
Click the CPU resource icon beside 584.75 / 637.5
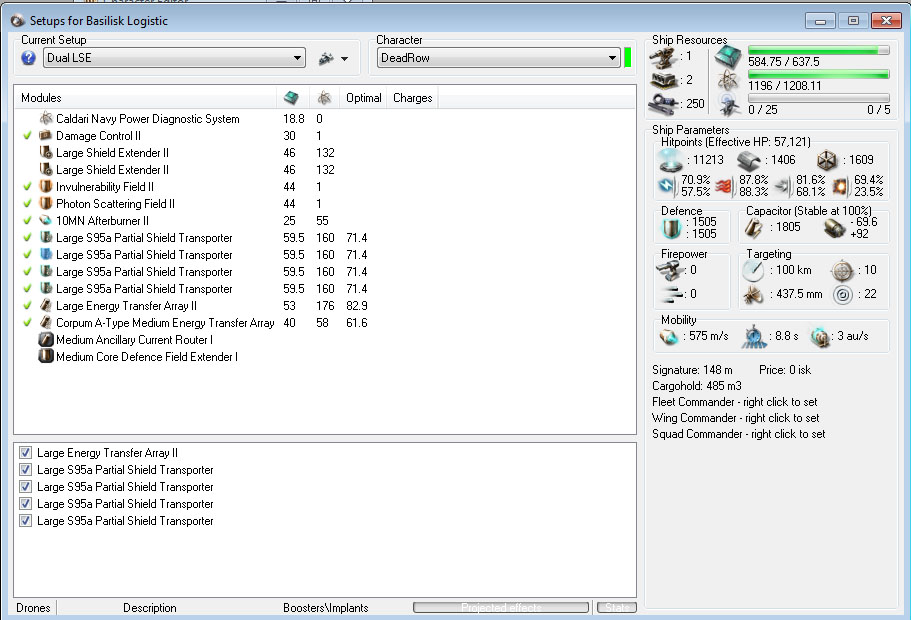pyautogui.click(x=728, y=57)
